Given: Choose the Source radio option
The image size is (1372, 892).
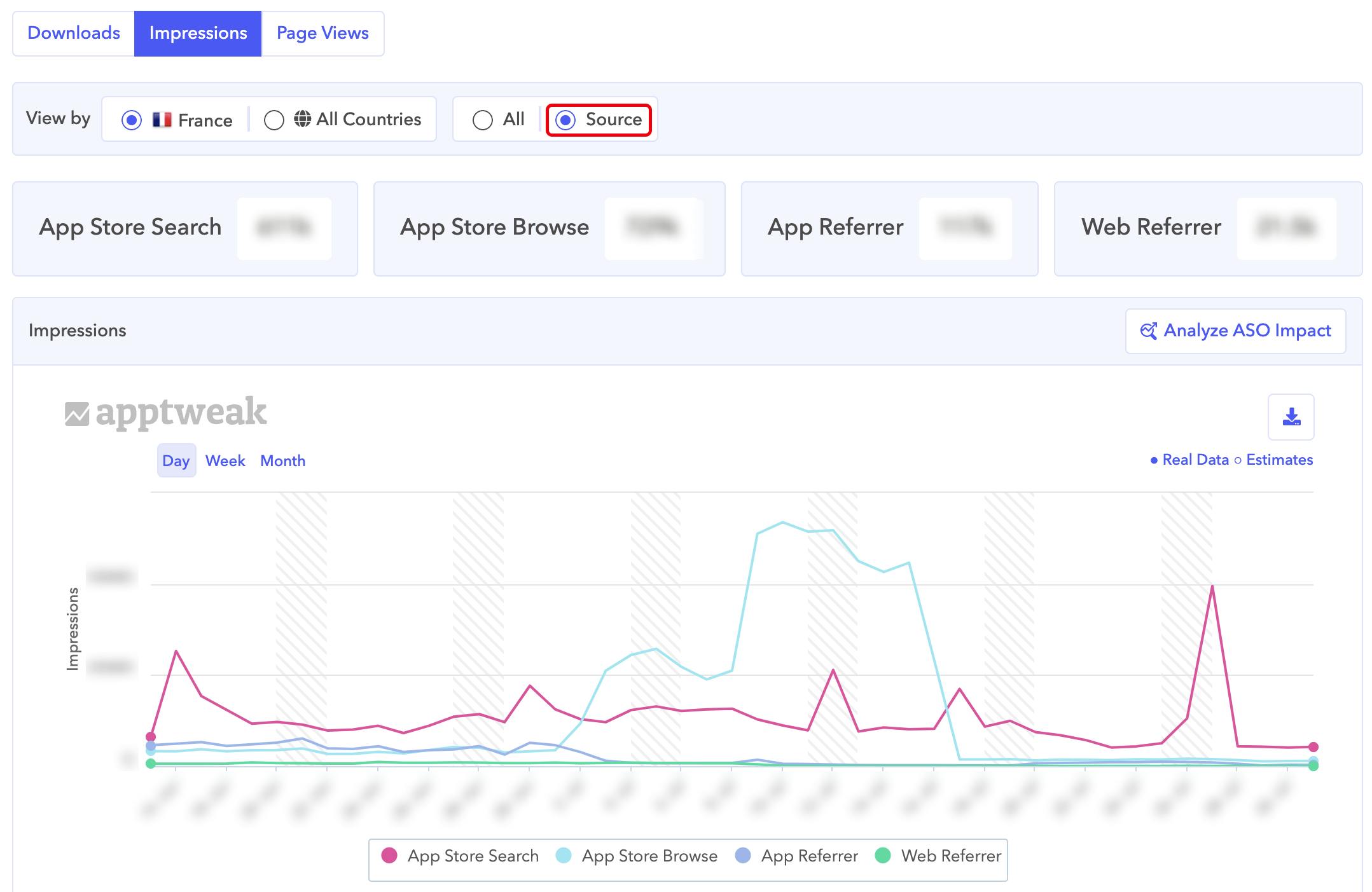Looking at the screenshot, I should tap(565, 120).
